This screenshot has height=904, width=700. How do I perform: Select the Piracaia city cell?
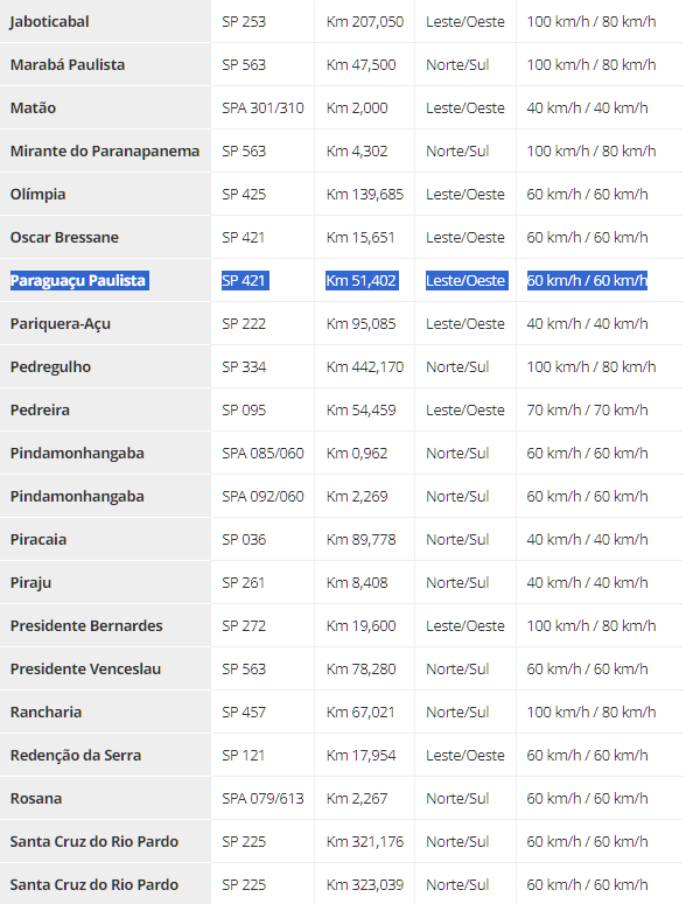(39, 539)
